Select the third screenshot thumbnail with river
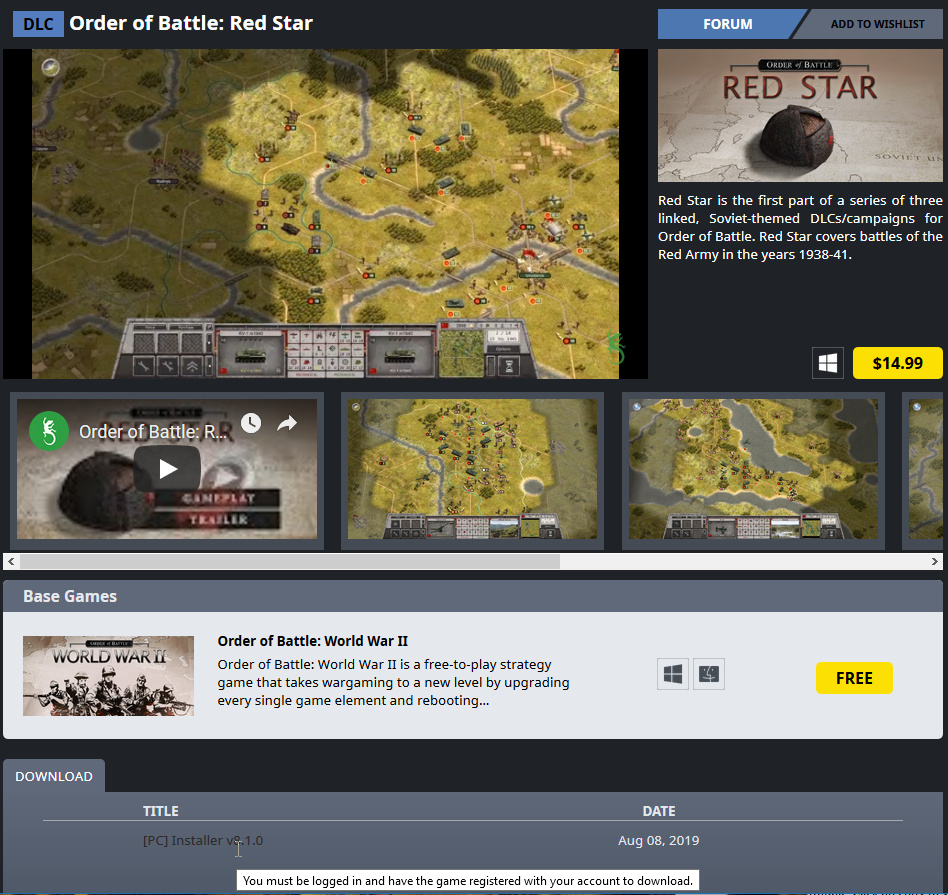Image resolution: width=948 pixels, height=895 pixels. (753, 470)
